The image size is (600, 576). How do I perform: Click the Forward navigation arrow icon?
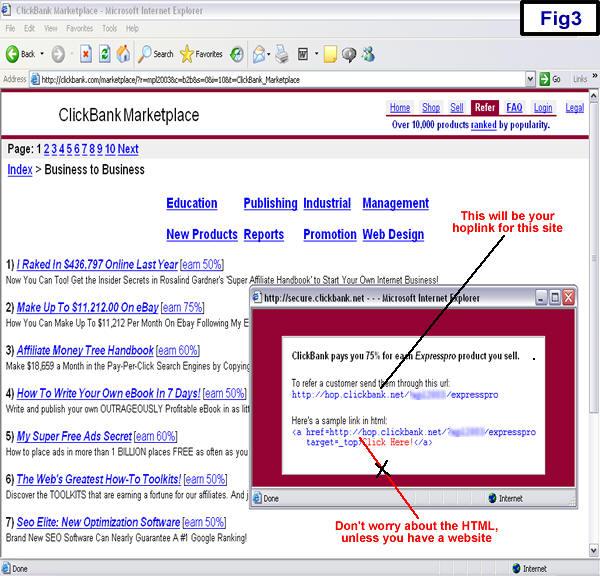pos(58,54)
